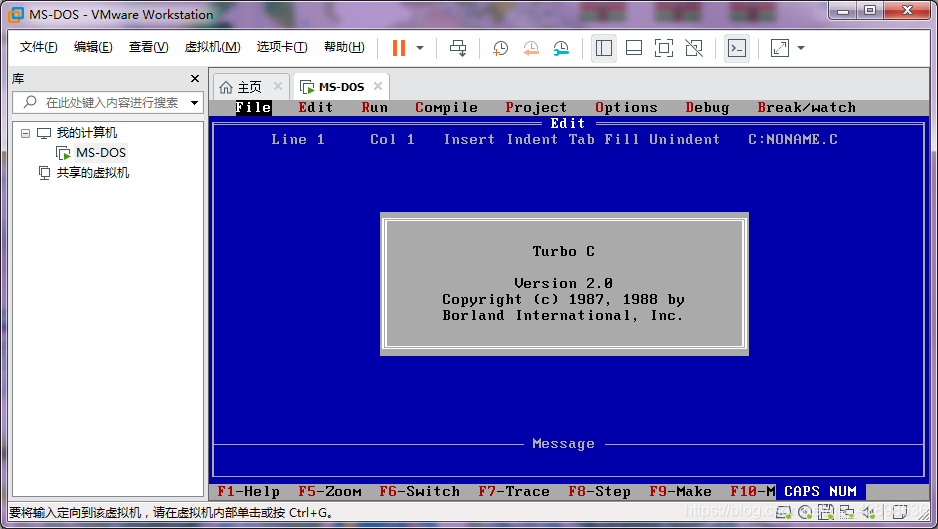Open Turbo C Compile menu
The height and width of the screenshot is (529, 938).
pyautogui.click(x=446, y=108)
